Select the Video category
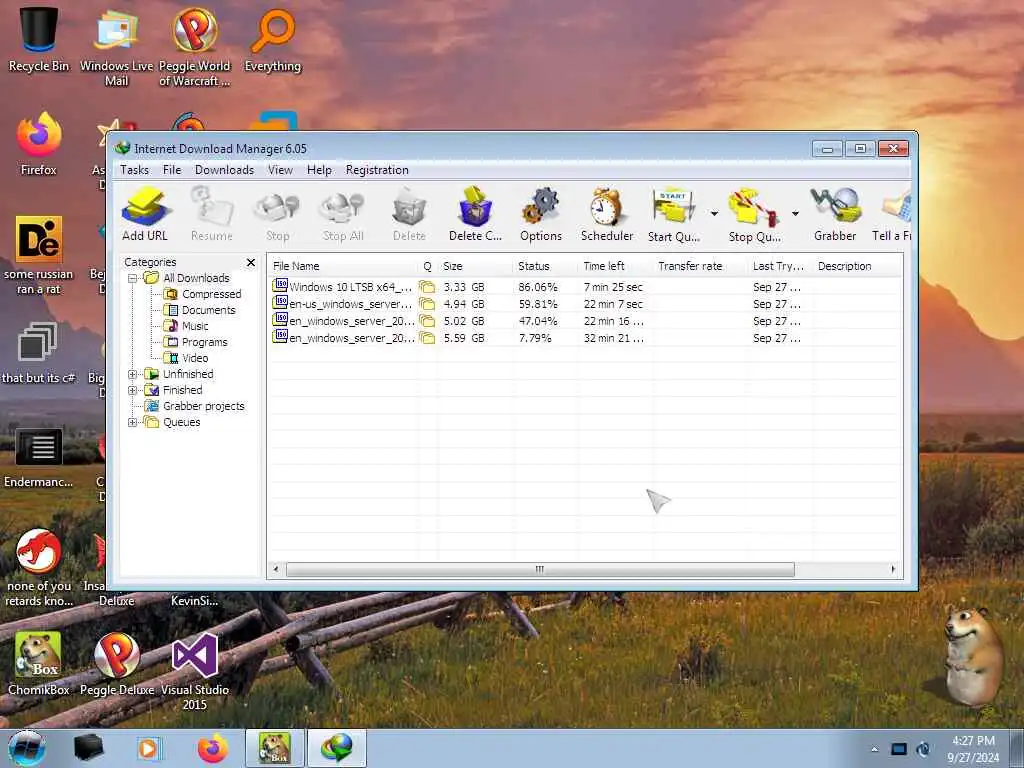Viewport: 1024px width, 768px height. pyautogui.click(x=186, y=358)
